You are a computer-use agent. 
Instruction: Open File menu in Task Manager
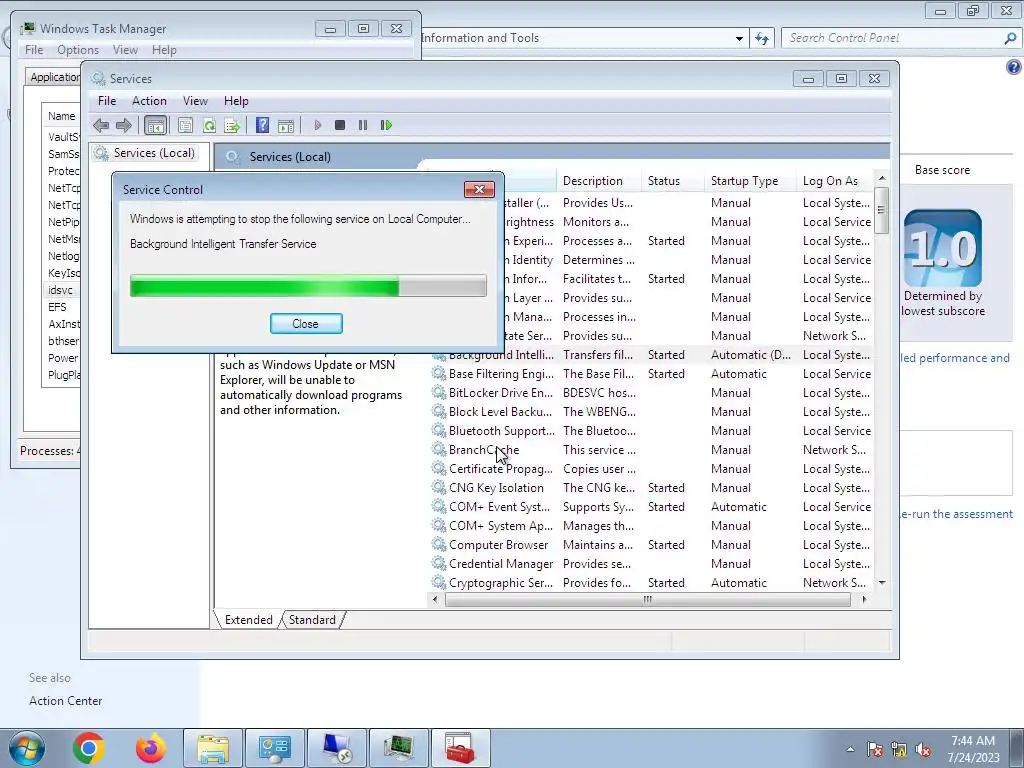pyautogui.click(x=34, y=50)
